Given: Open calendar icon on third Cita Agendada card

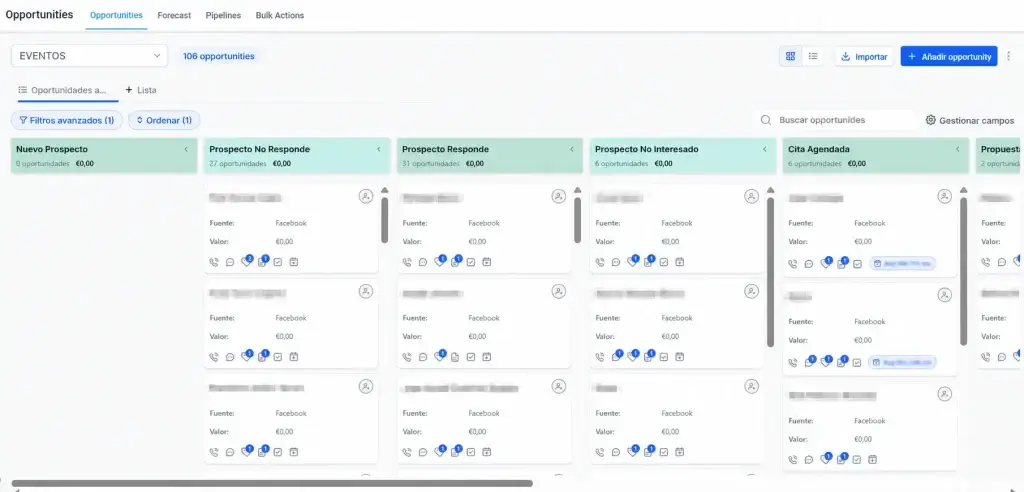Looking at the screenshot, I should coord(872,459).
